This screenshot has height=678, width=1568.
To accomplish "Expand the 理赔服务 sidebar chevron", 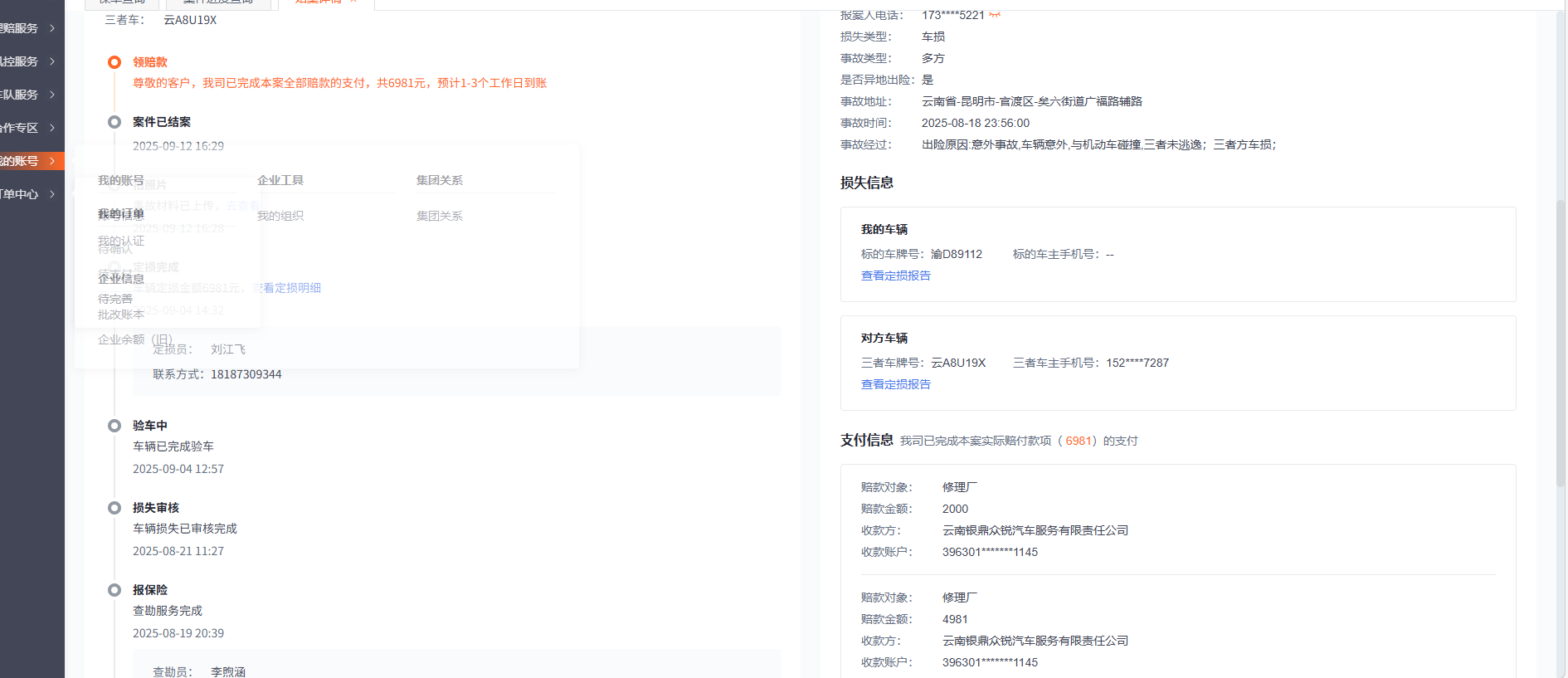I will pos(52,28).
